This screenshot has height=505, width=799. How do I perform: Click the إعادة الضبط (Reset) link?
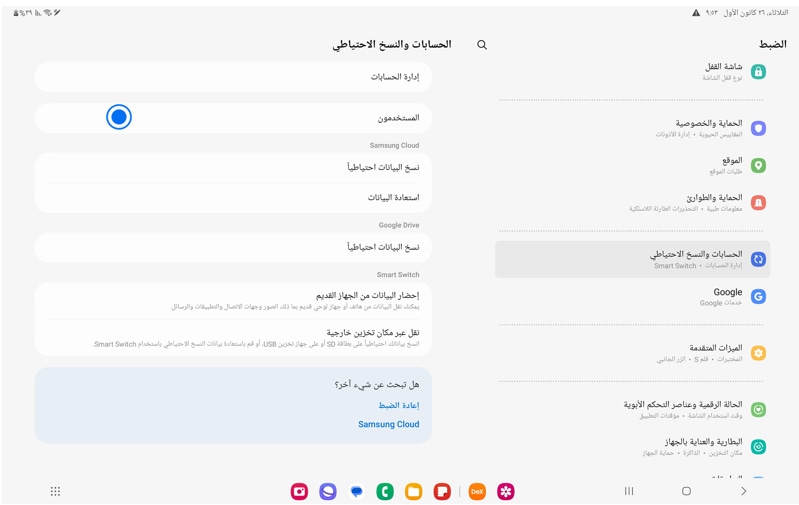398,406
